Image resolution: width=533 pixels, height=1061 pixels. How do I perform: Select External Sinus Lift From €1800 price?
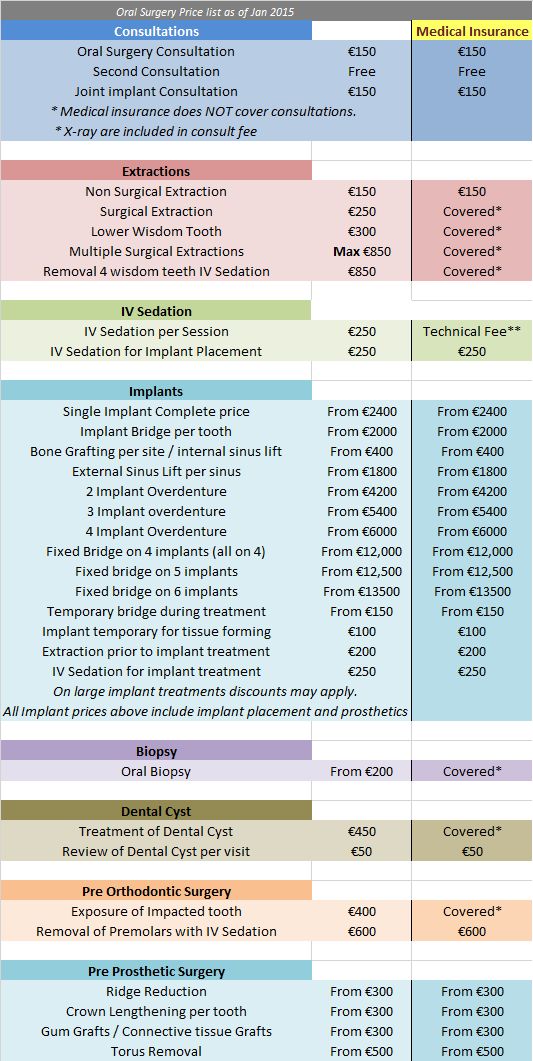[x=362, y=472]
